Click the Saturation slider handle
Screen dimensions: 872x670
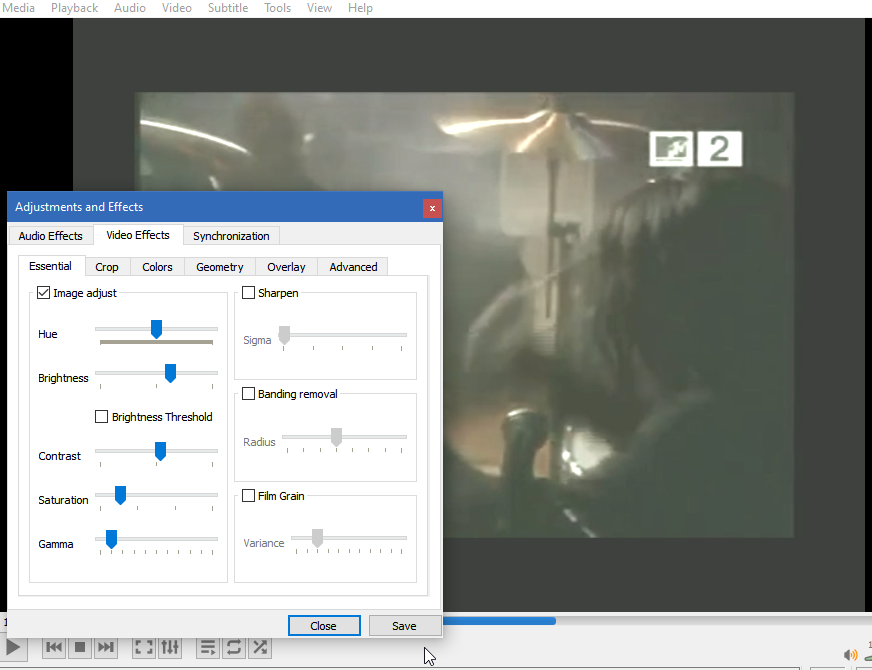tap(120, 495)
